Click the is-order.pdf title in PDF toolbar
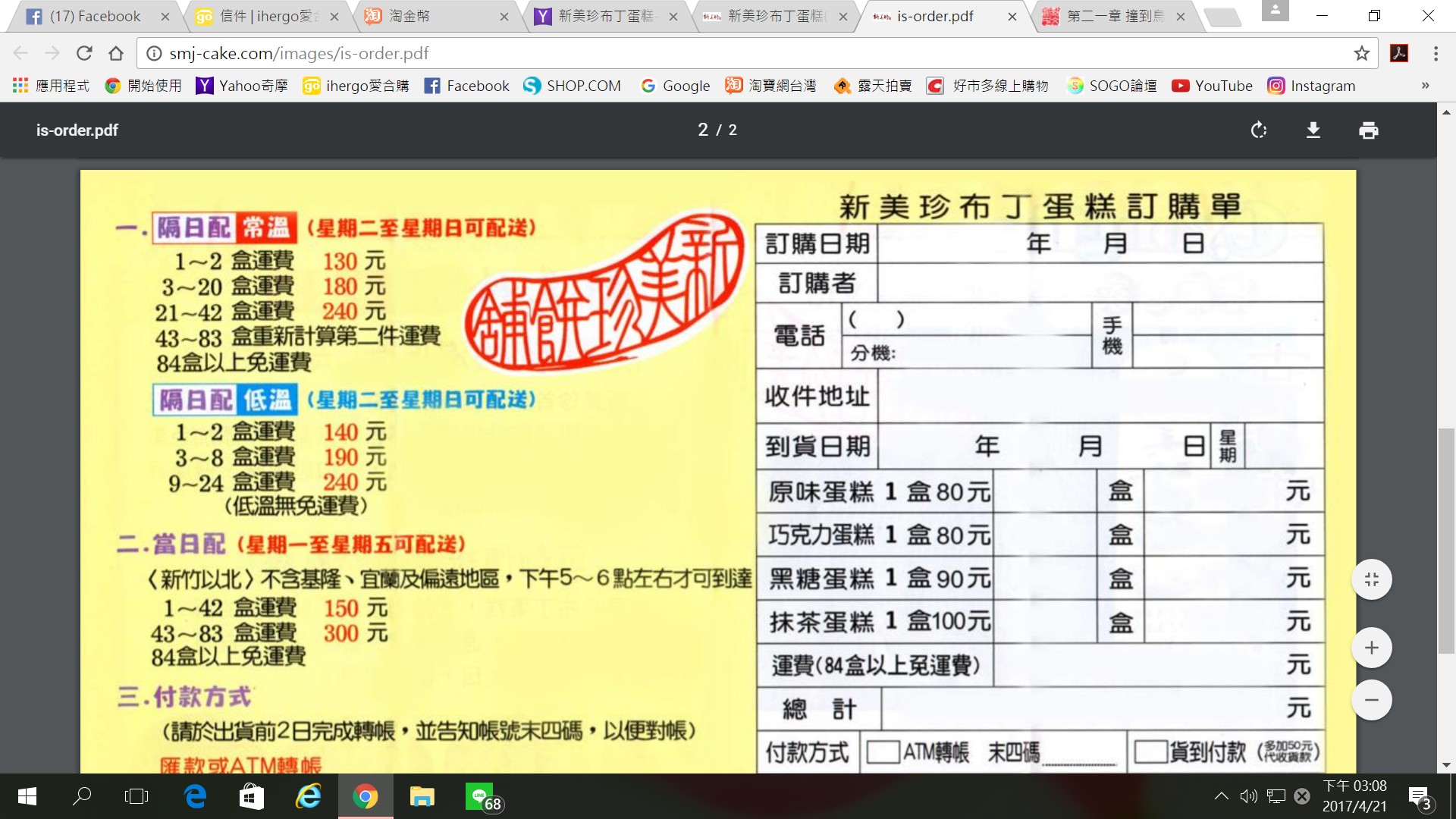 tap(77, 130)
